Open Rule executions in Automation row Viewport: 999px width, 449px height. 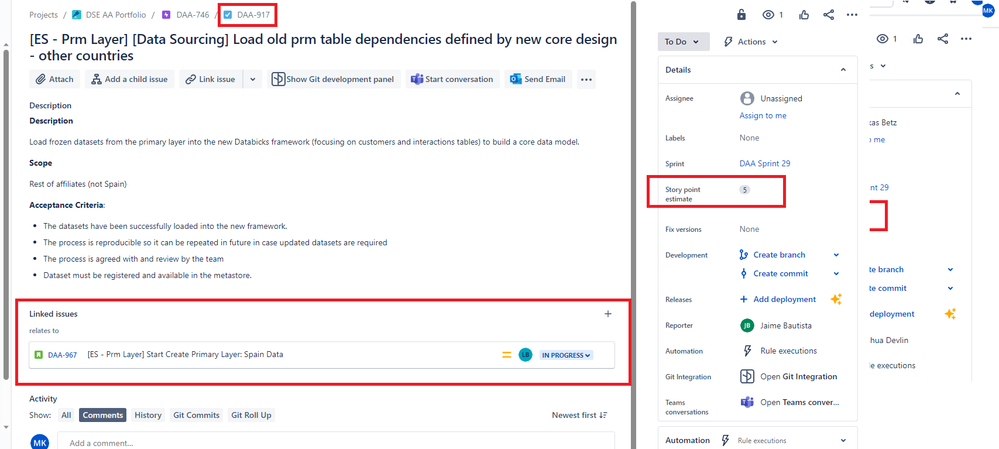(x=789, y=351)
